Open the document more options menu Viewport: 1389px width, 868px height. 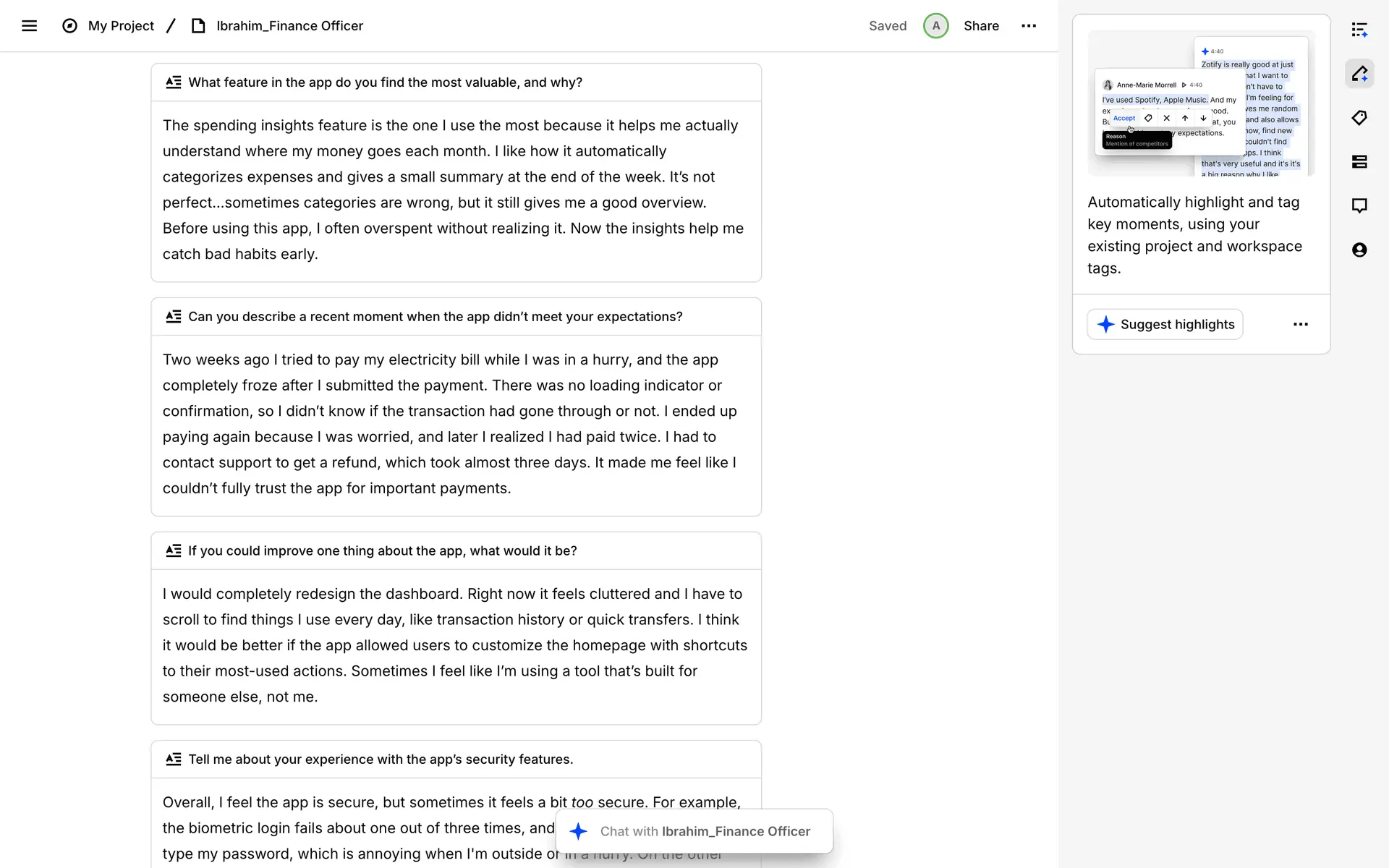[x=1029, y=26]
